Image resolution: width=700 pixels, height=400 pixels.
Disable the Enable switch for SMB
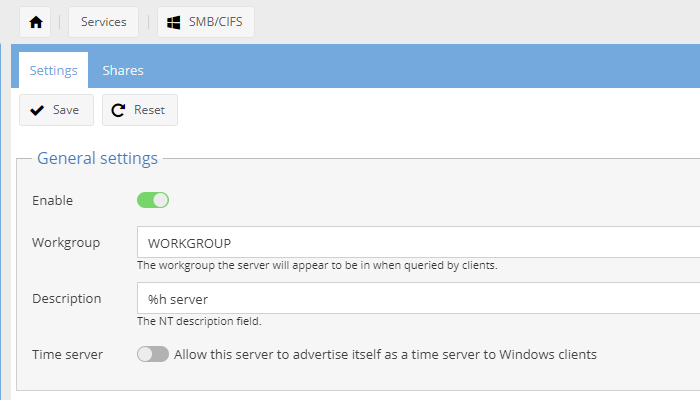click(153, 200)
